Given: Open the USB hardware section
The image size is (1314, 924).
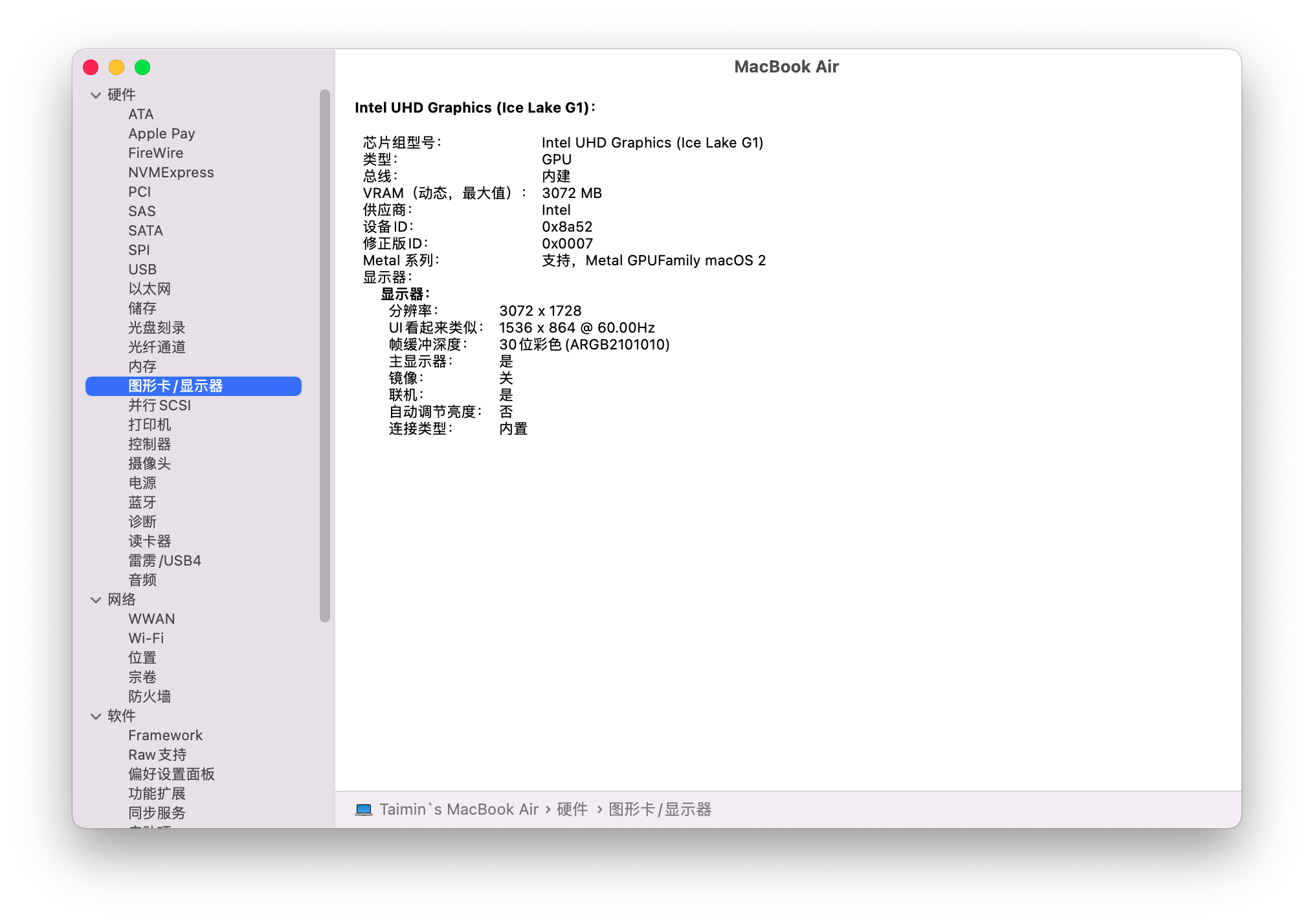Looking at the screenshot, I should pyautogui.click(x=142, y=269).
